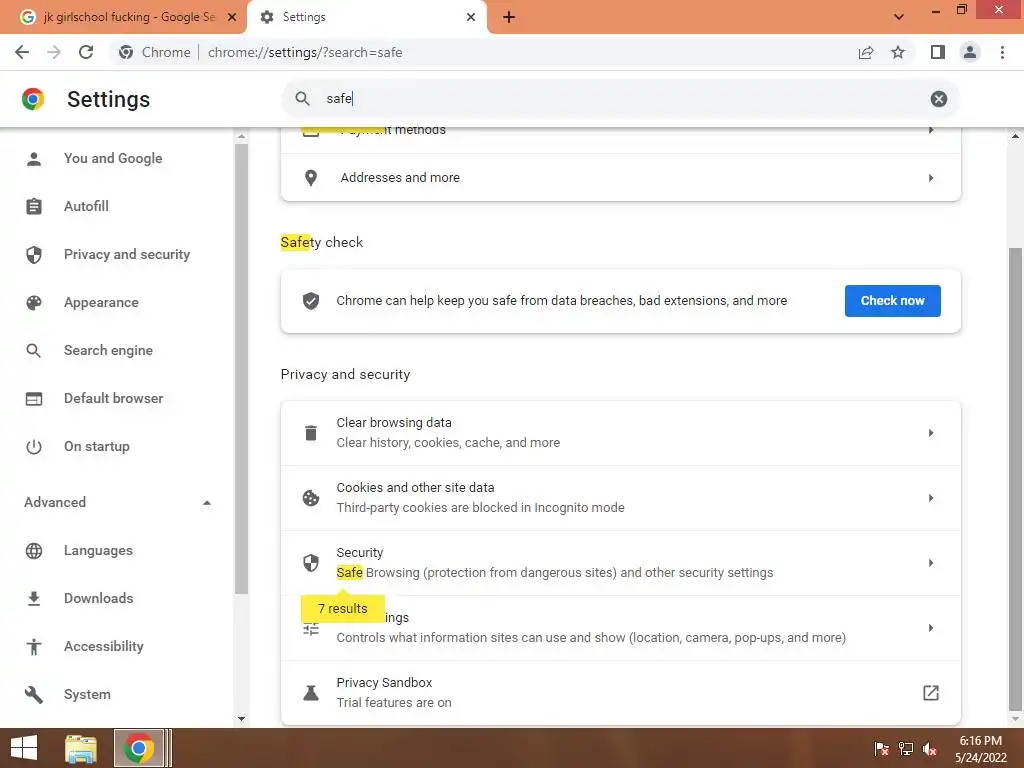Image resolution: width=1024 pixels, height=768 pixels.
Task: Click the forward navigation arrow
Action: coord(54,52)
